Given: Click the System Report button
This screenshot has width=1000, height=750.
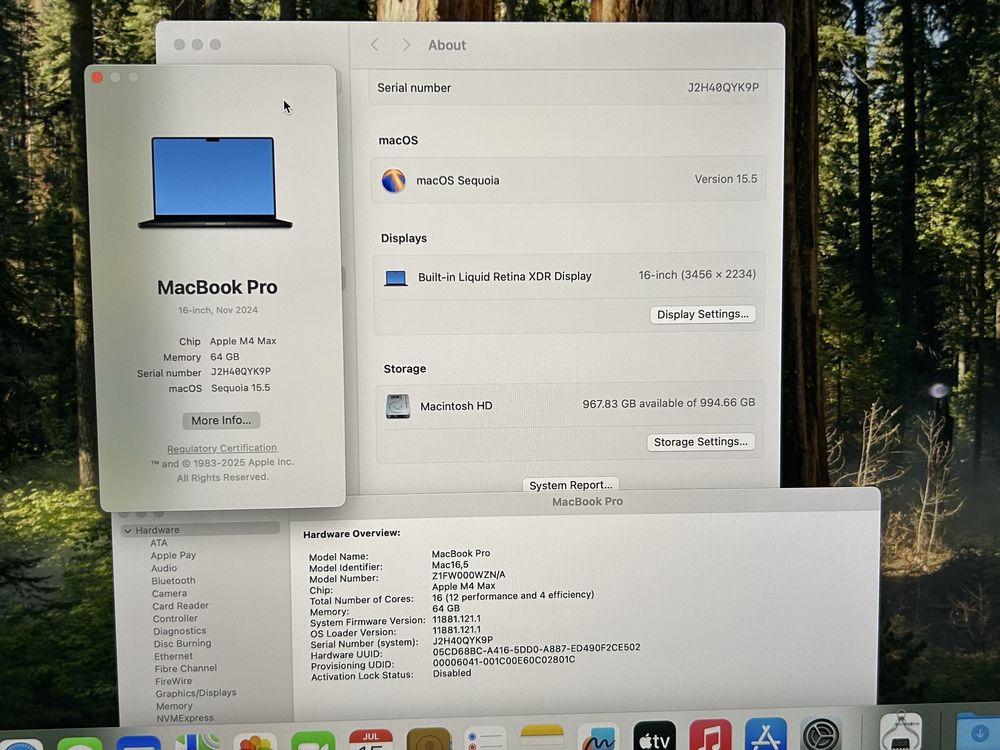Looking at the screenshot, I should pos(571,485).
